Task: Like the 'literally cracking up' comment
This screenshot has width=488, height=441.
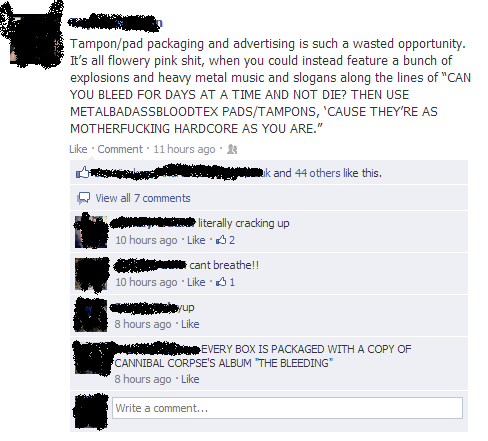Action: coord(196,240)
